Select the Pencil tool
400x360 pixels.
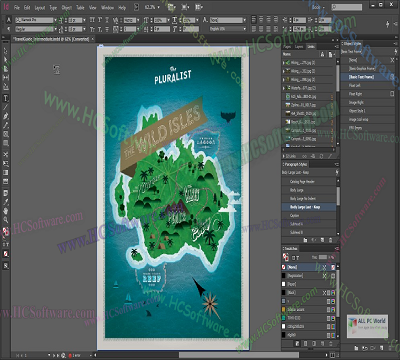[6, 125]
